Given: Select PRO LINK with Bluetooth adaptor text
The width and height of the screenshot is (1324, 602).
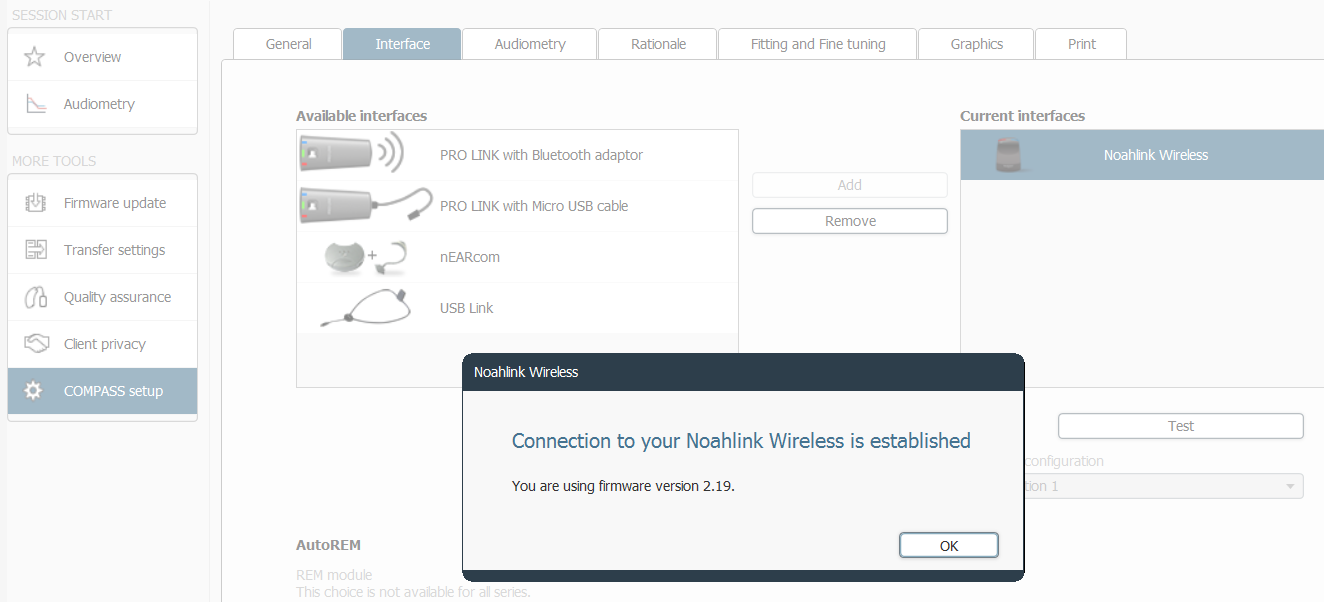Looking at the screenshot, I should pyautogui.click(x=541, y=155).
